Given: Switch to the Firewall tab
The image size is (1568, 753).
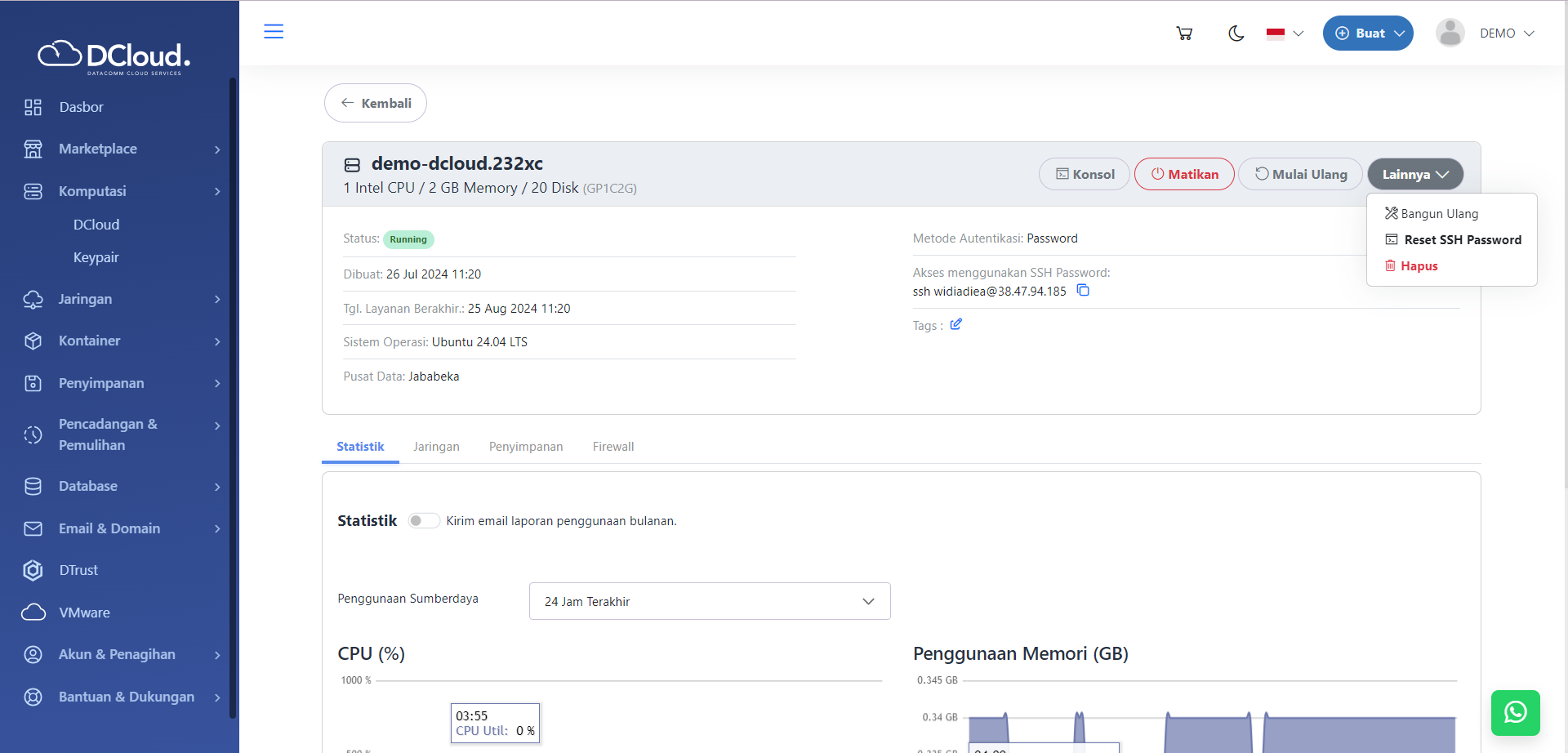Looking at the screenshot, I should click(612, 447).
